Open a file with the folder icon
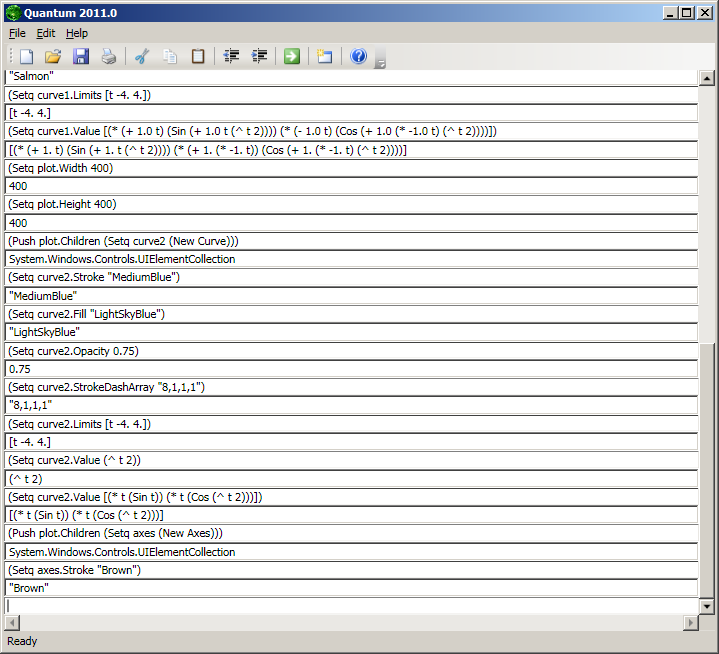 click(53, 56)
